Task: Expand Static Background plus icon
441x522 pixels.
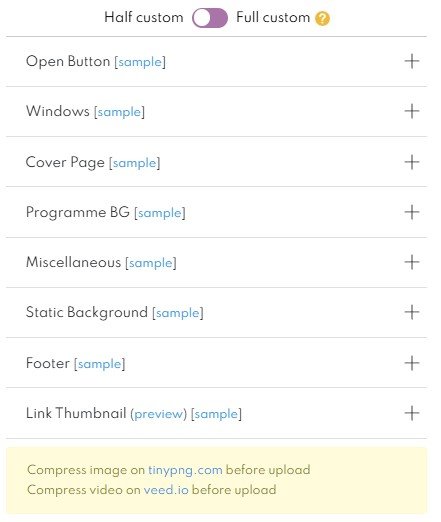Action: pyautogui.click(x=412, y=312)
